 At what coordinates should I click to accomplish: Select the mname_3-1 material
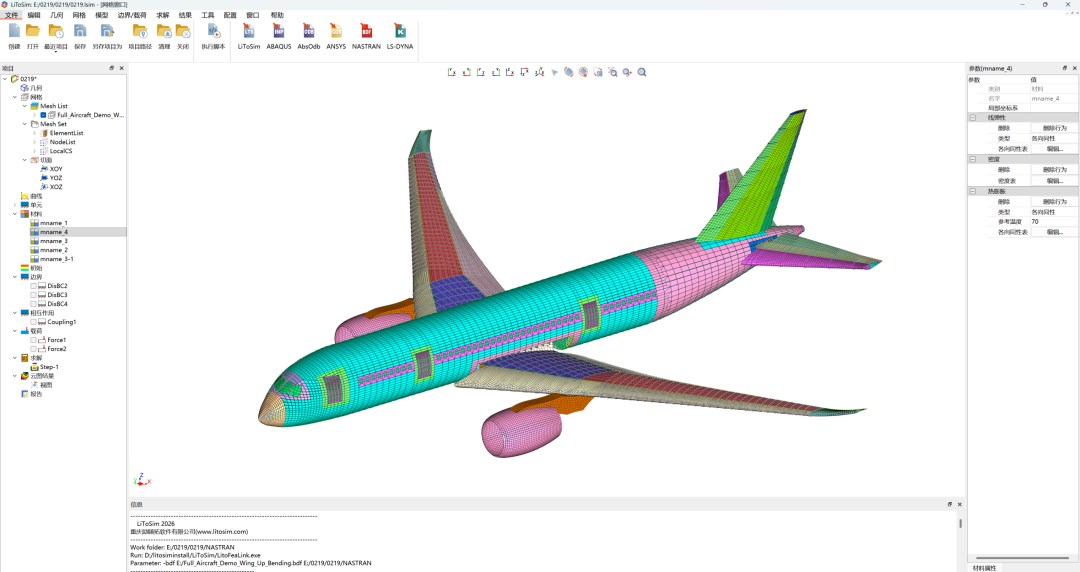point(56,259)
